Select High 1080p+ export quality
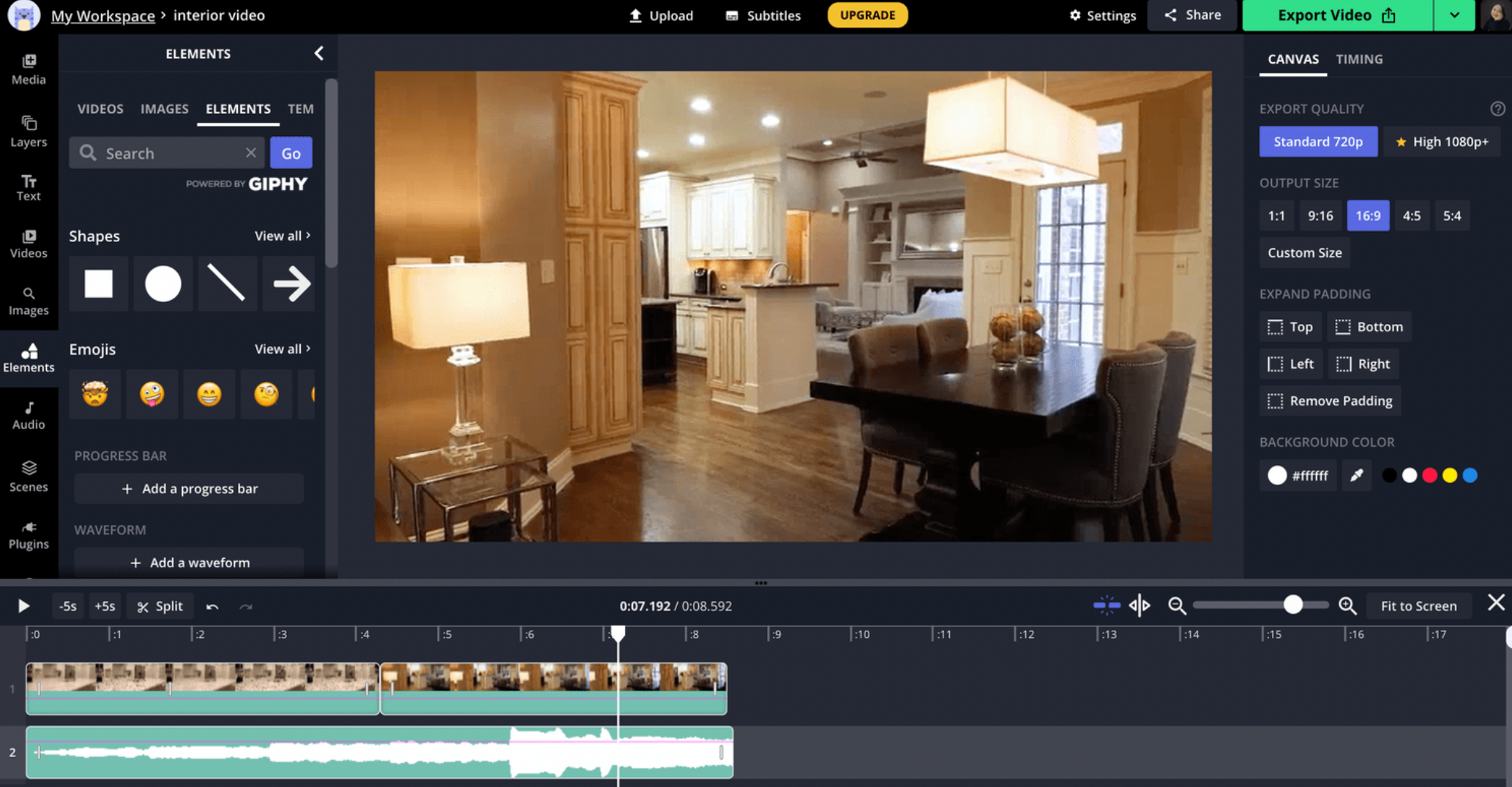The height and width of the screenshot is (787, 1512). (x=1442, y=142)
